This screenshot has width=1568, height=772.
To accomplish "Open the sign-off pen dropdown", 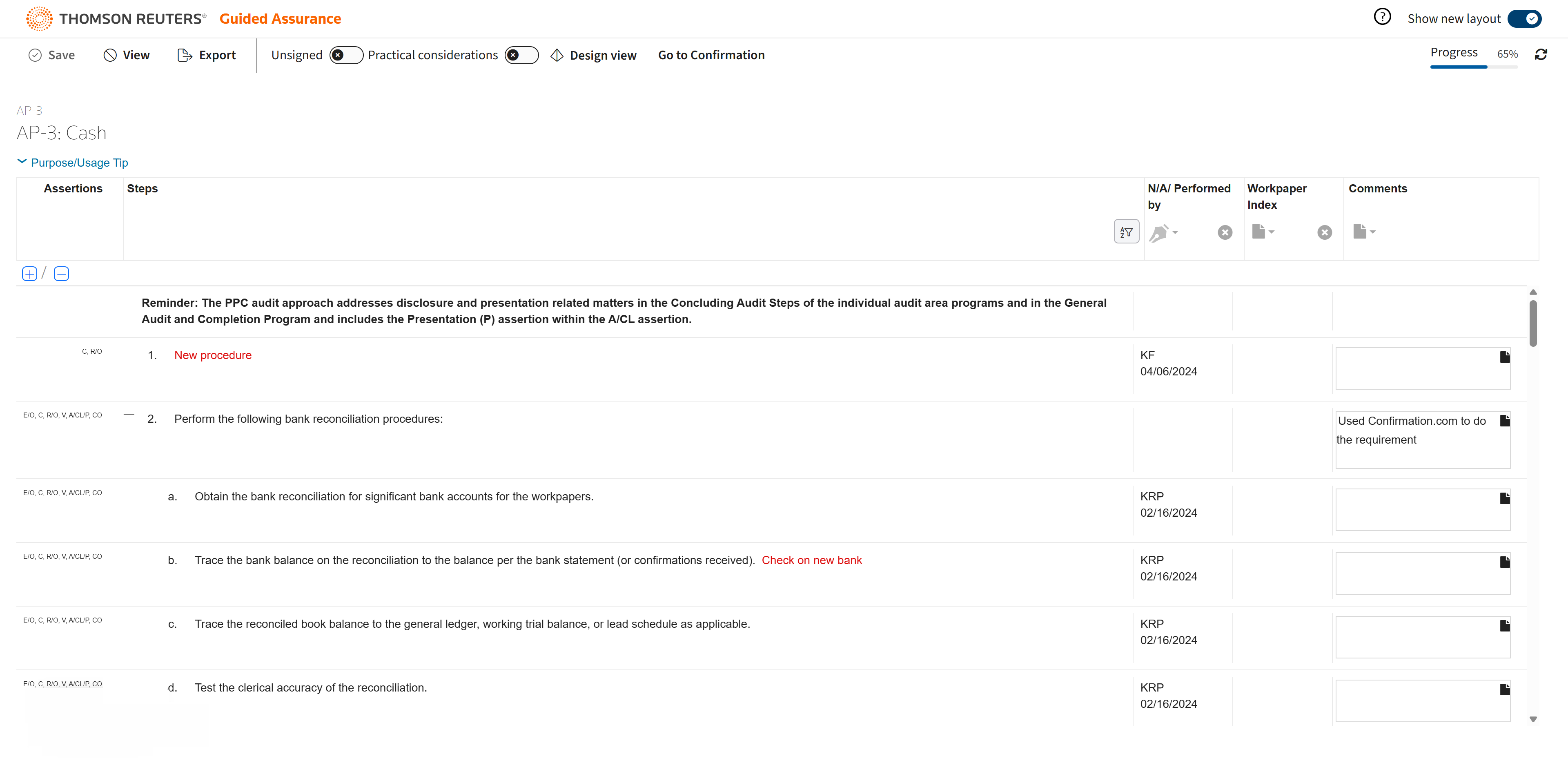I will (1163, 232).
